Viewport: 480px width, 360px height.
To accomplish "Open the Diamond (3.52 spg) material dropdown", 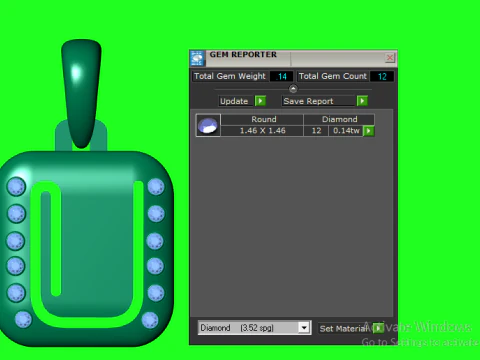I will [304, 328].
